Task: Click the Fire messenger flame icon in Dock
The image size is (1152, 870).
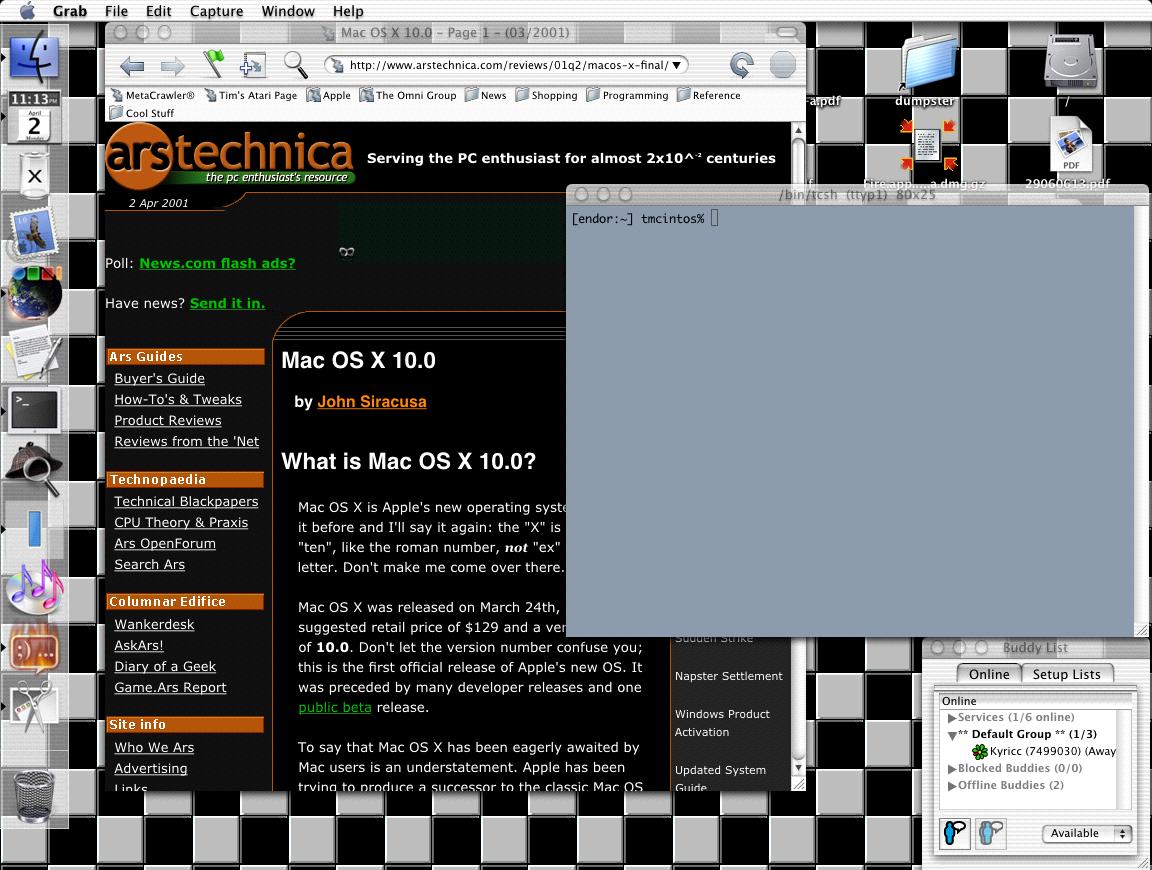Action: point(35,647)
